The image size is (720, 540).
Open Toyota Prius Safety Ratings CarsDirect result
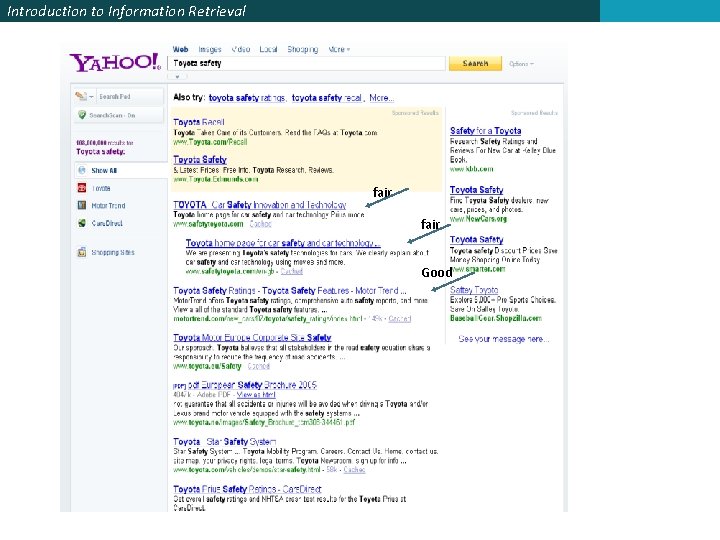point(247,489)
